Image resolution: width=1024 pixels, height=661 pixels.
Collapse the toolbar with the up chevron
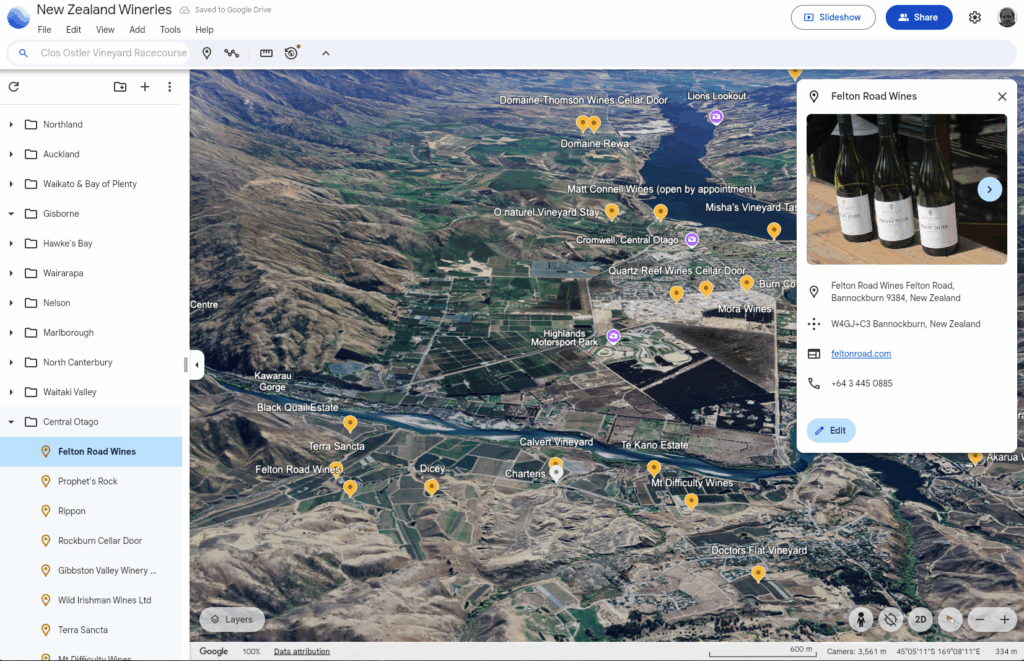[x=325, y=53]
